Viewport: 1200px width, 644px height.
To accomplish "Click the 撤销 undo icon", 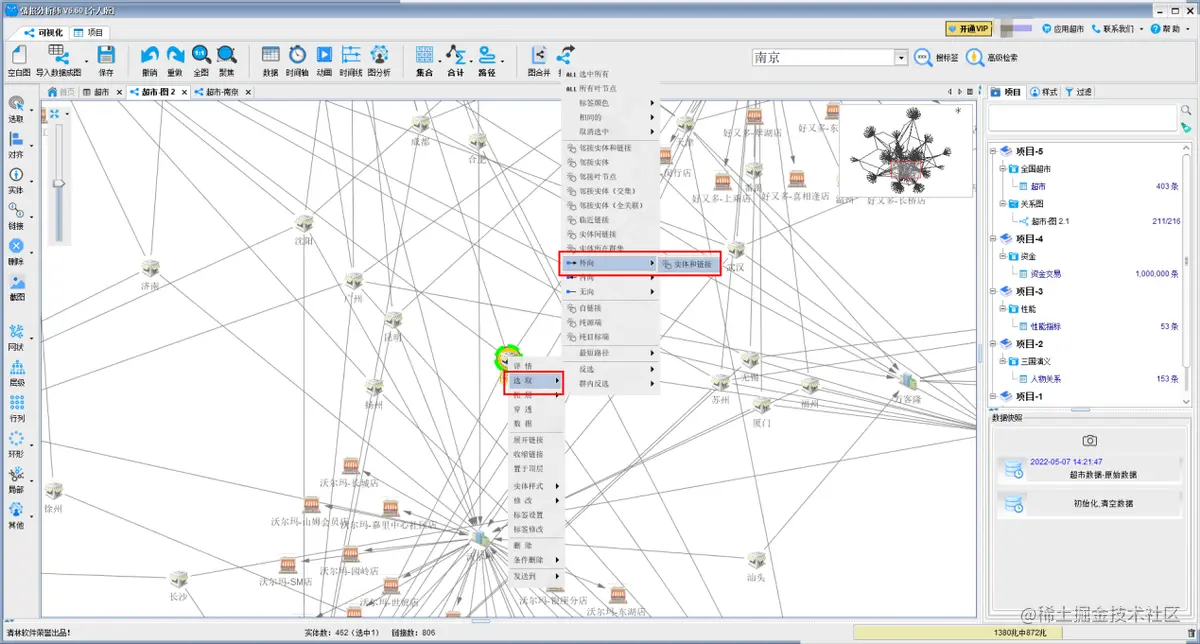I will 150,56.
